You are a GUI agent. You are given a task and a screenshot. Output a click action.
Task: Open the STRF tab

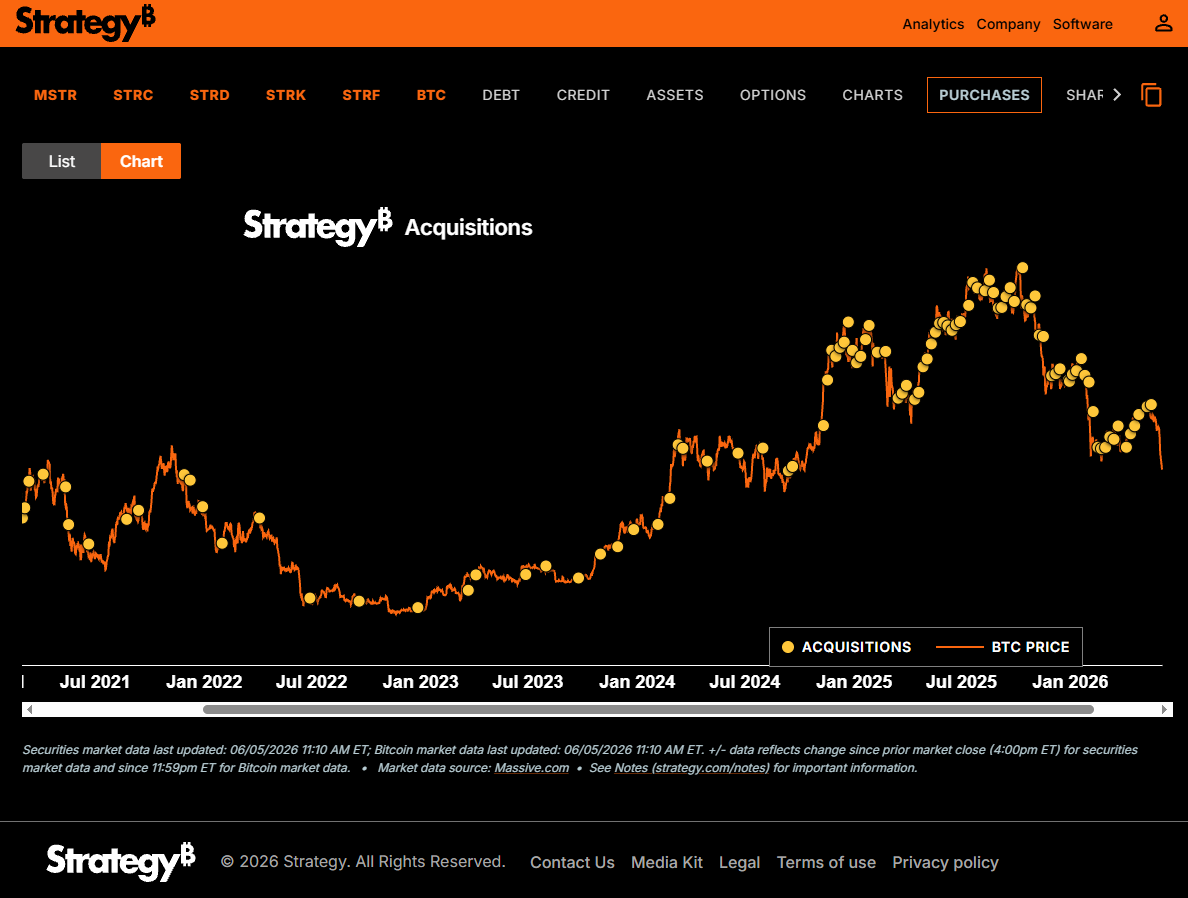(x=361, y=95)
